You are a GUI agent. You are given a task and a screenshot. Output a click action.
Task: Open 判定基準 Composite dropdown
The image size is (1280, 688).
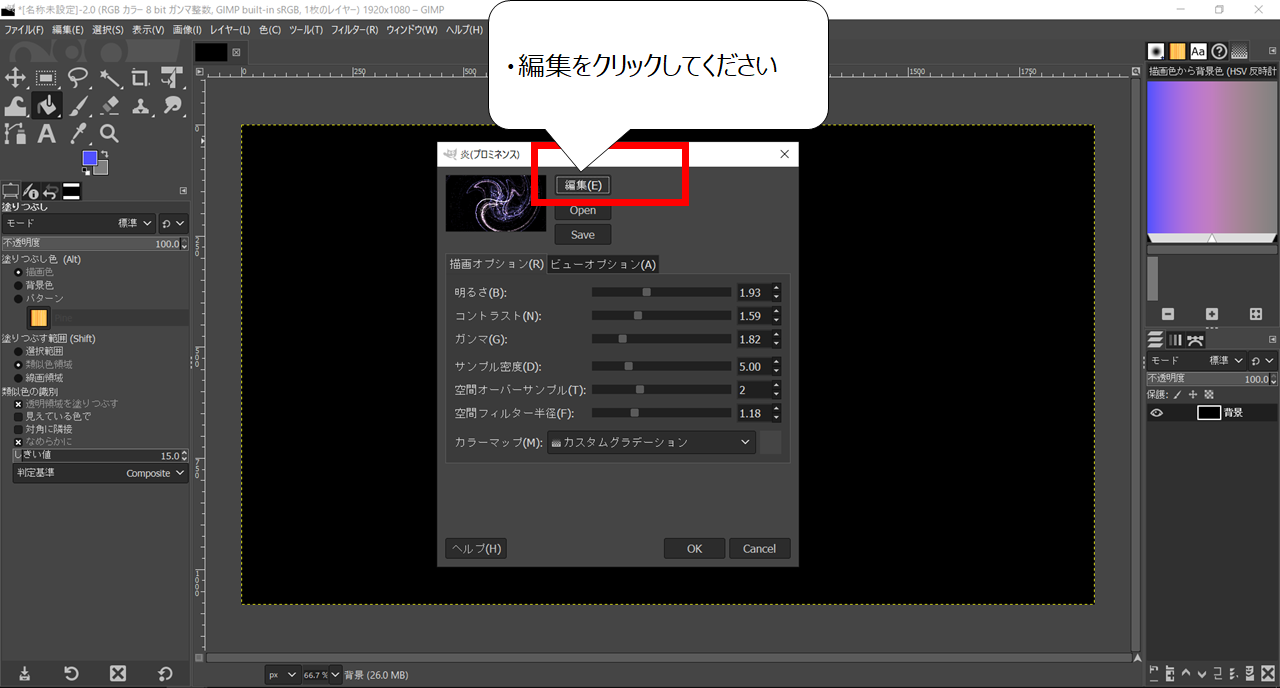(x=101, y=473)
